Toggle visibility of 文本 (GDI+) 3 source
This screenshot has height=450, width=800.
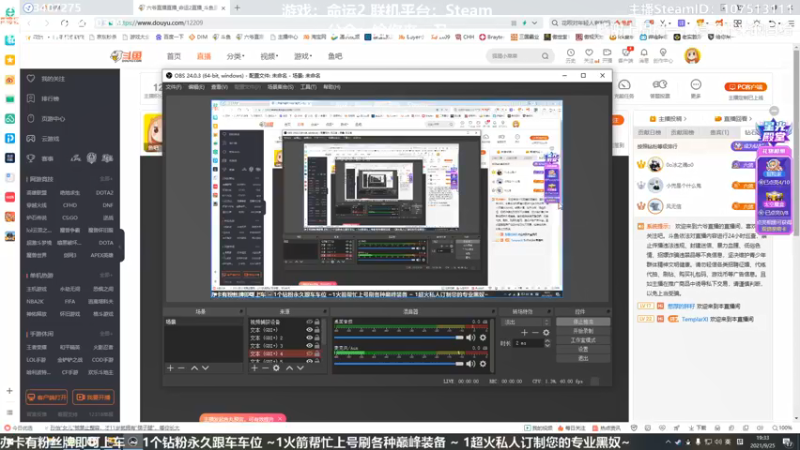309,345
